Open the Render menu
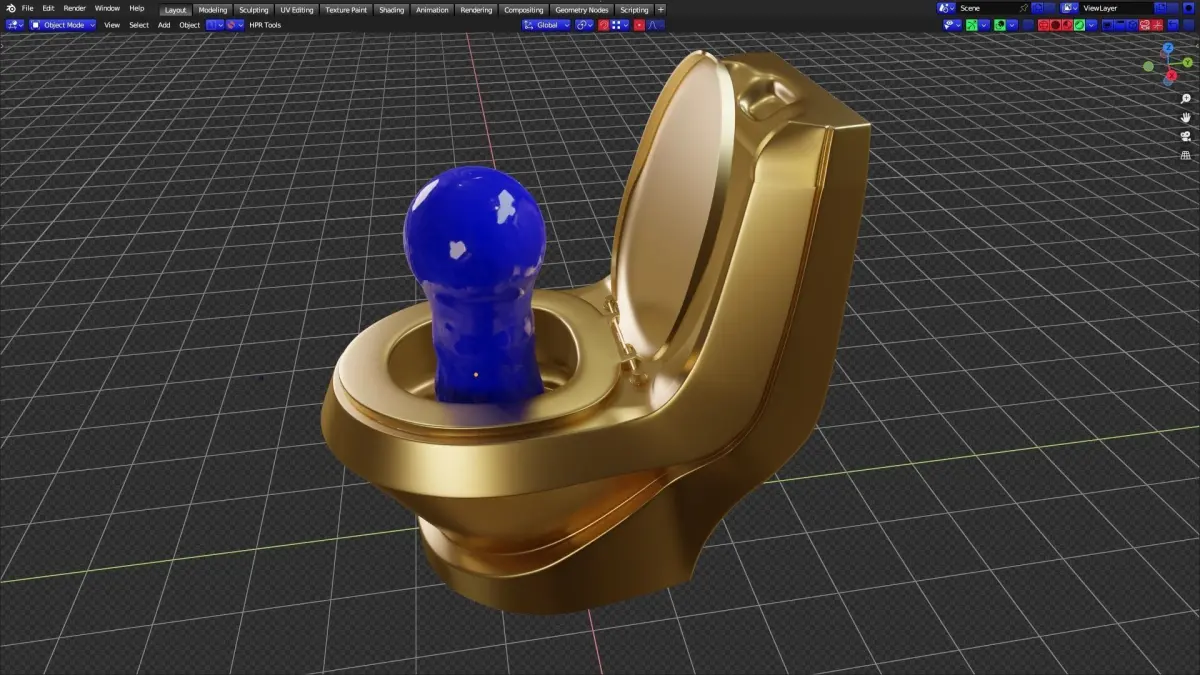1200x675 pixels. [x=75, y=8]
